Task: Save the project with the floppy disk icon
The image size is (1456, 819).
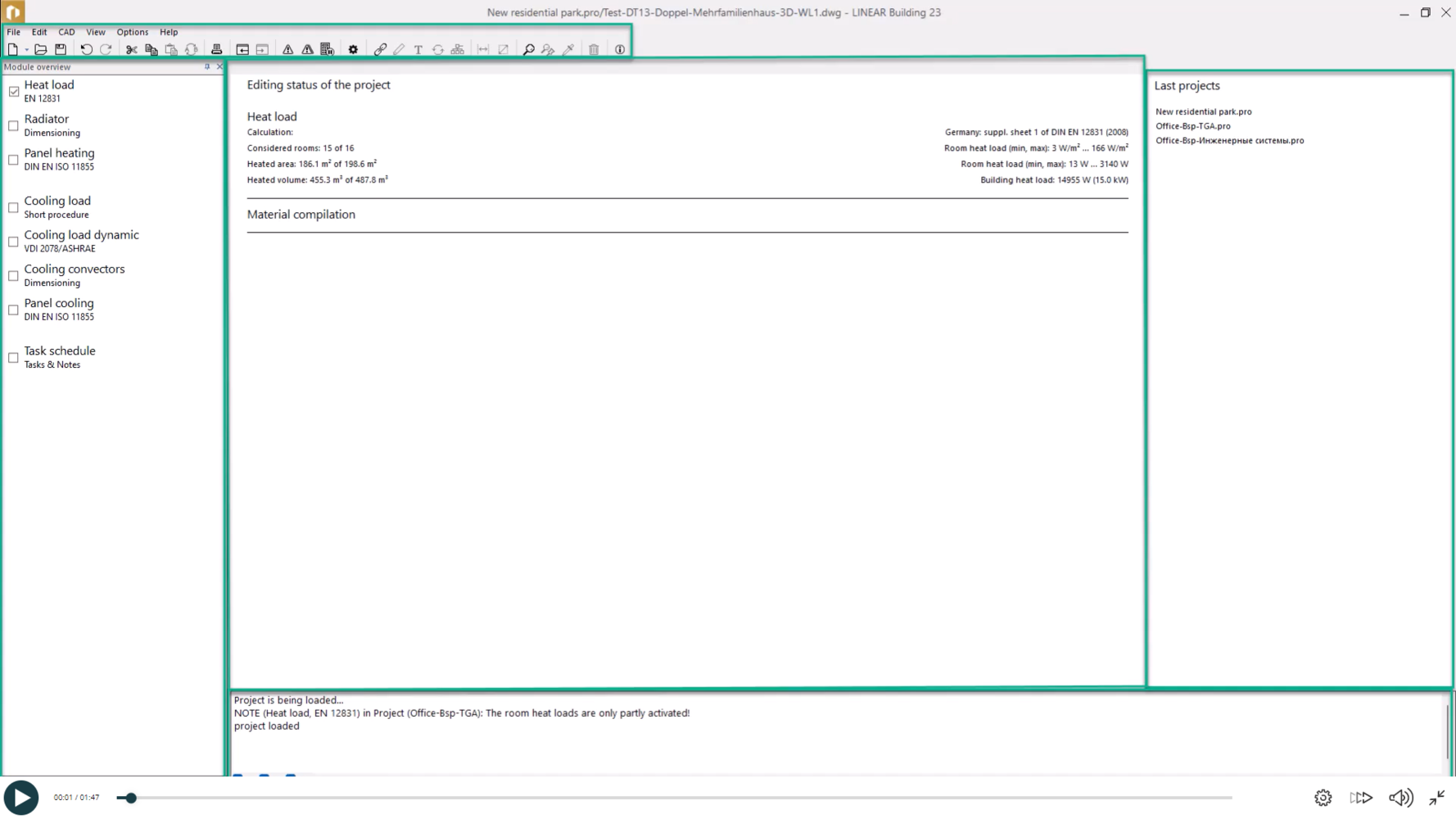Action: (x=61, y=50)
